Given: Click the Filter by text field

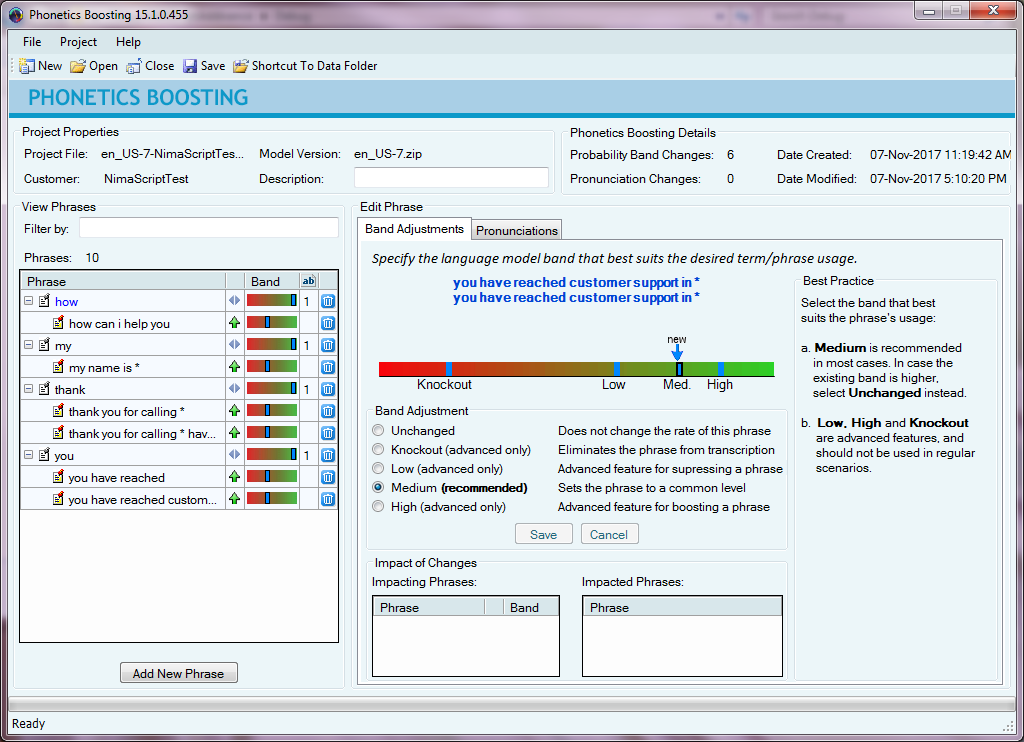Looking at the screenshot, I should [208, 228].
